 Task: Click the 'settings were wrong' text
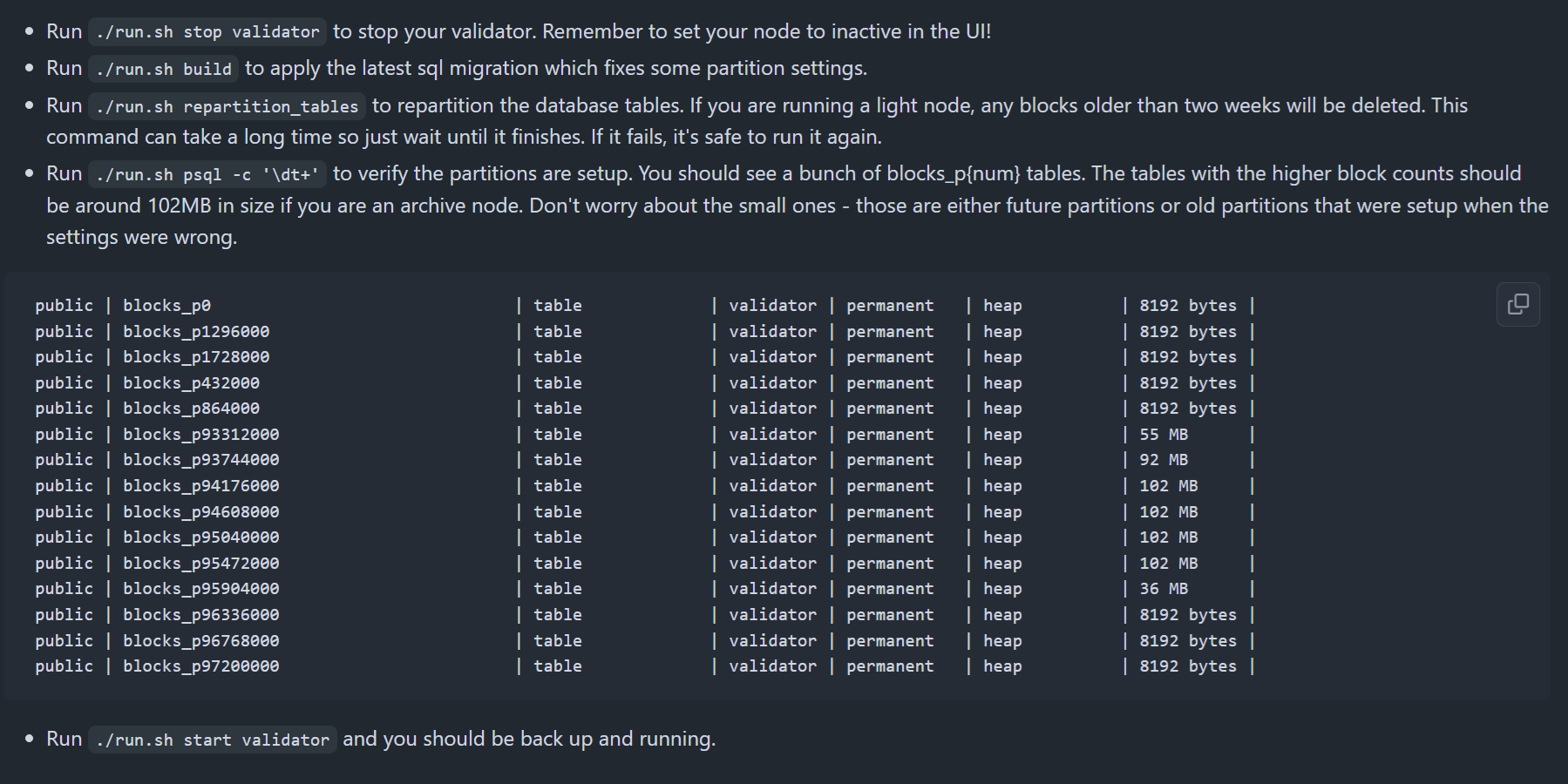tap(141, 237)
